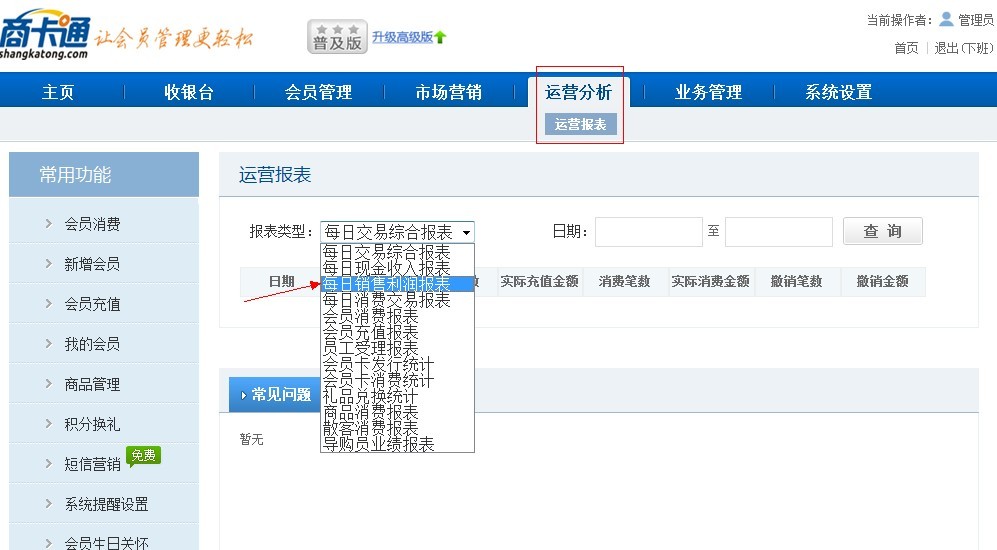Click the start date input field
Image resolution: width=997 pixels, height=550 pixels.
pyautogui.click(x=648, y=232)
